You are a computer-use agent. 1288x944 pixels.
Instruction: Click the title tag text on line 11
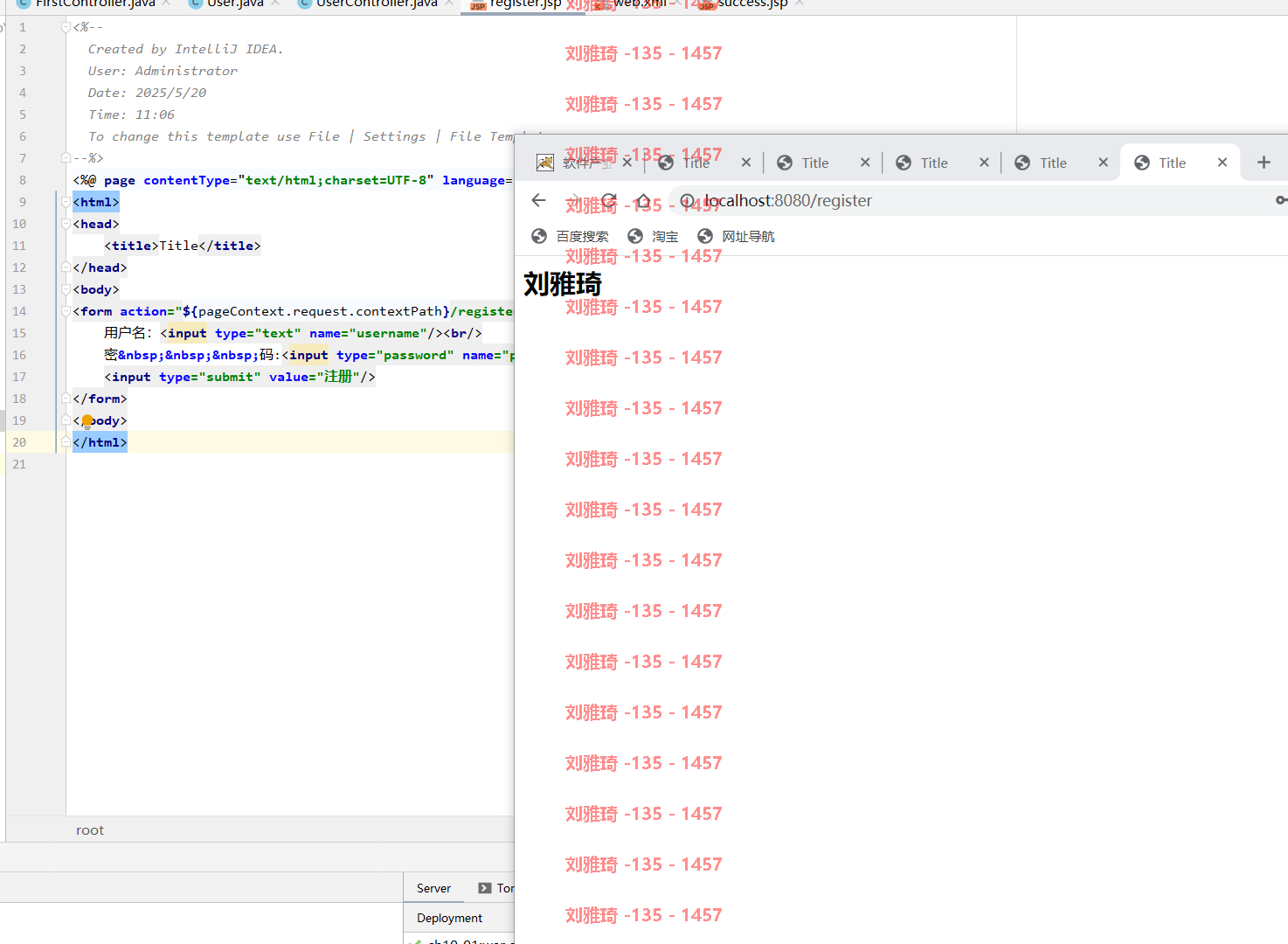[183, 246]
